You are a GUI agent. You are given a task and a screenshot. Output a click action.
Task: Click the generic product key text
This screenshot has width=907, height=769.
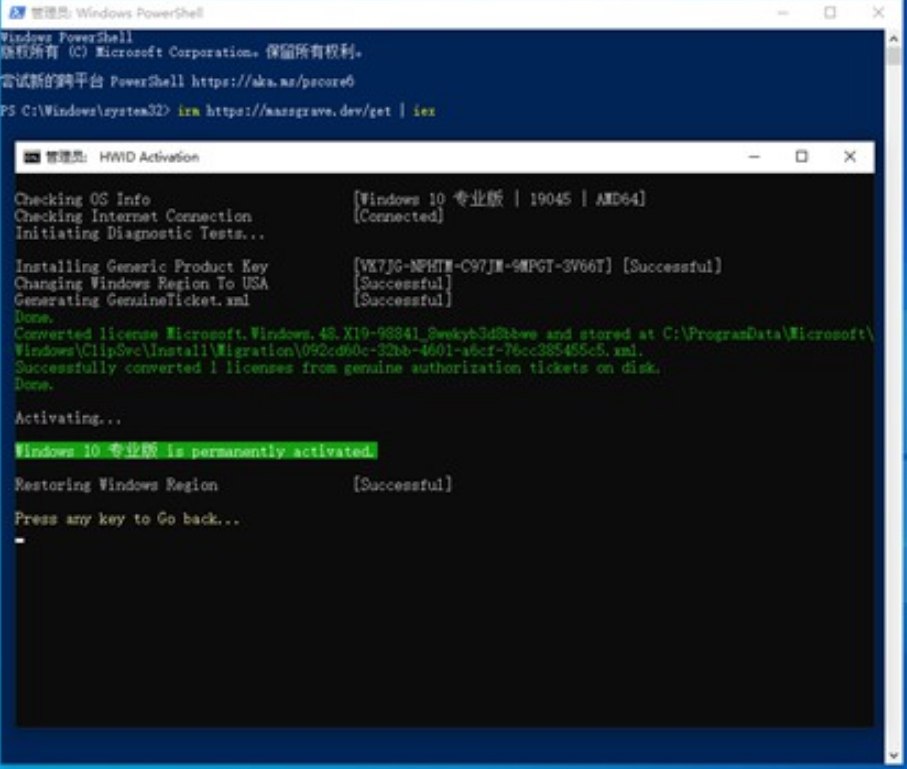click(x=484, y=267)
